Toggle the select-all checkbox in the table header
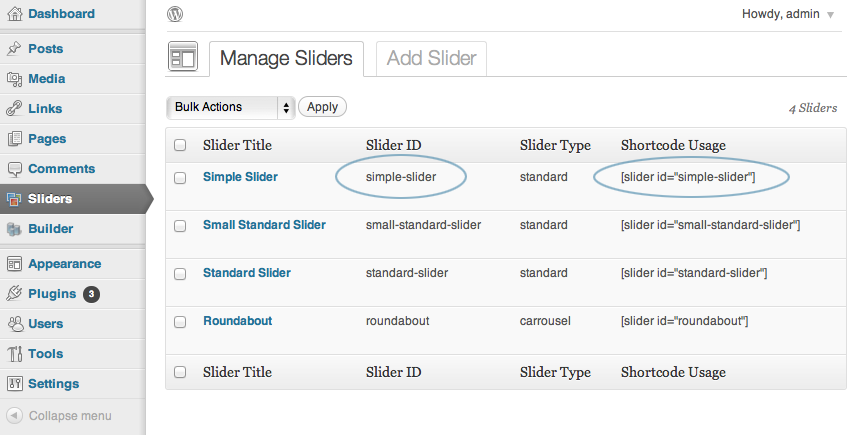The image size is (857, 435). coord(180,145)
